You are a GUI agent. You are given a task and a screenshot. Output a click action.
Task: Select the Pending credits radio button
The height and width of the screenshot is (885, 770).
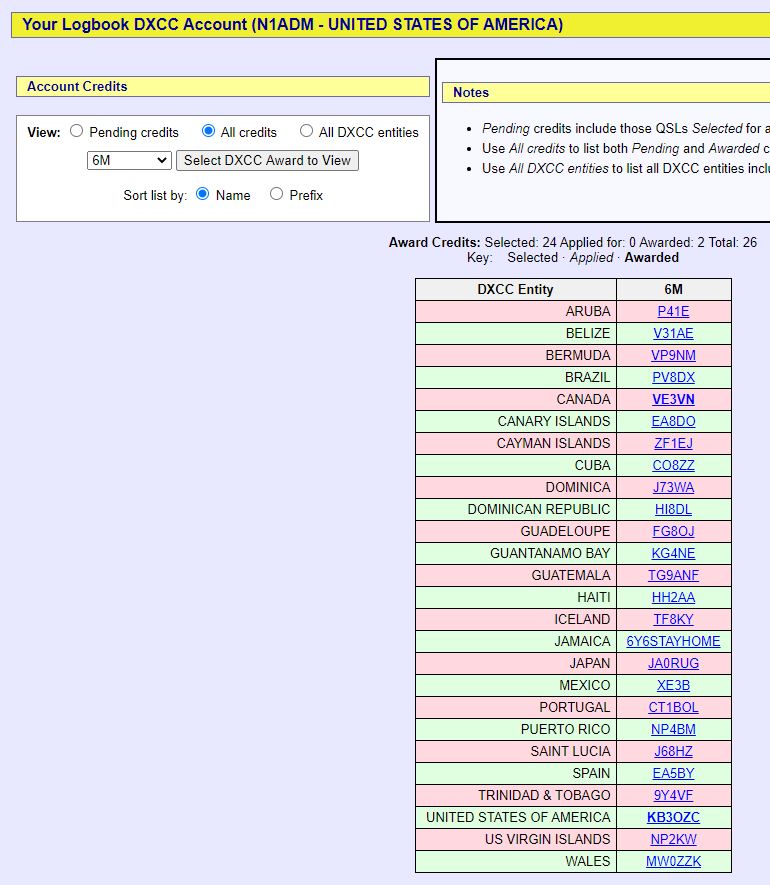pos(76,131)
